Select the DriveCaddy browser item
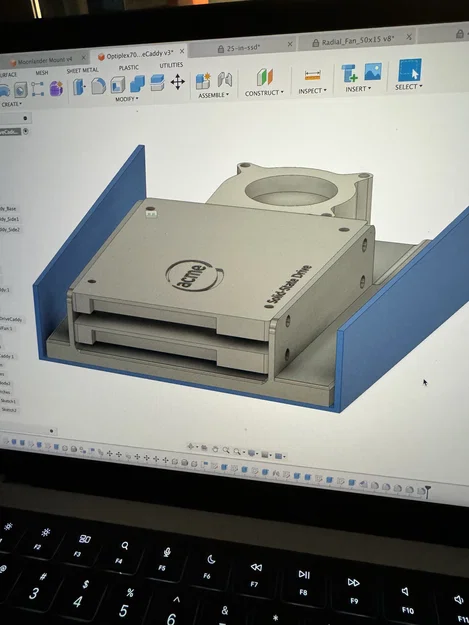The image size is (469, 625). tap(11, 320)
